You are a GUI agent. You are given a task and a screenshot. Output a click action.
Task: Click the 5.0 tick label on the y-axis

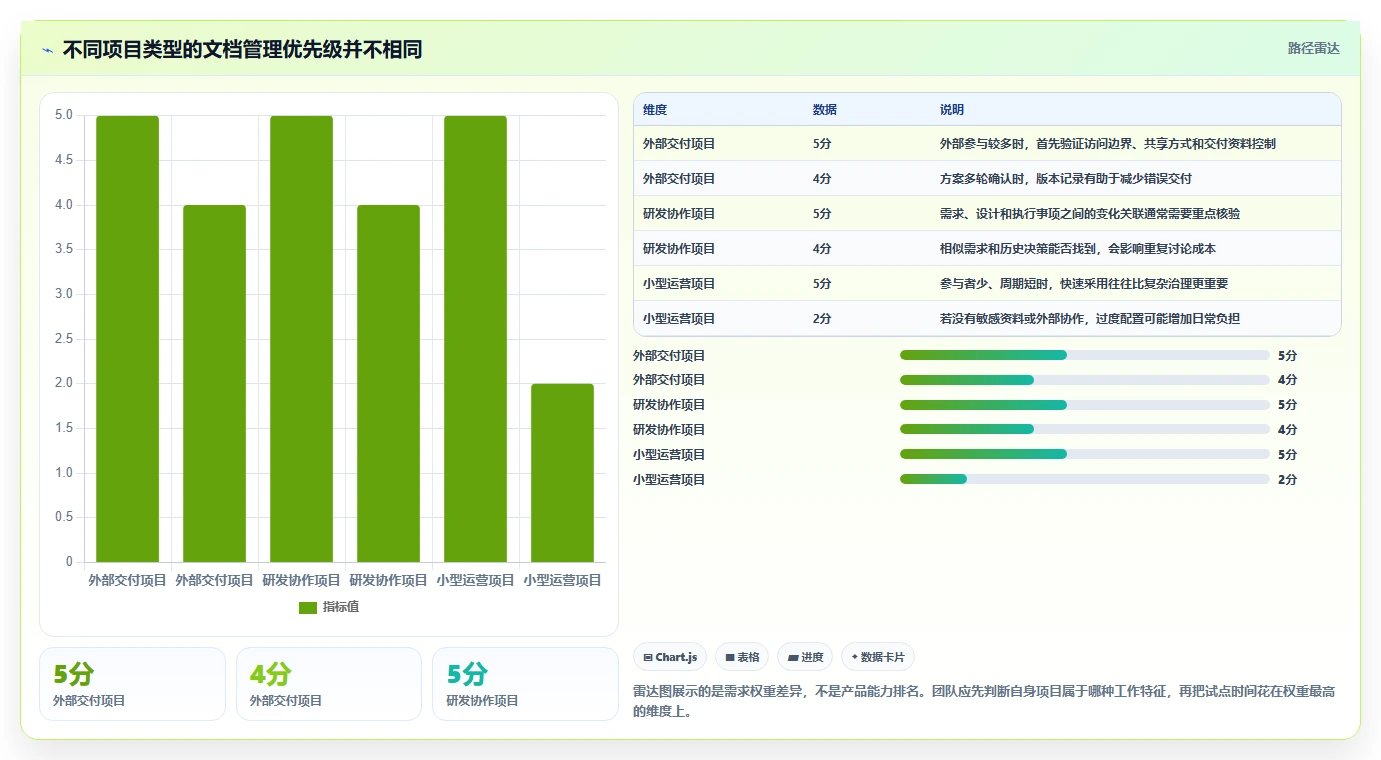pos(64,115)
